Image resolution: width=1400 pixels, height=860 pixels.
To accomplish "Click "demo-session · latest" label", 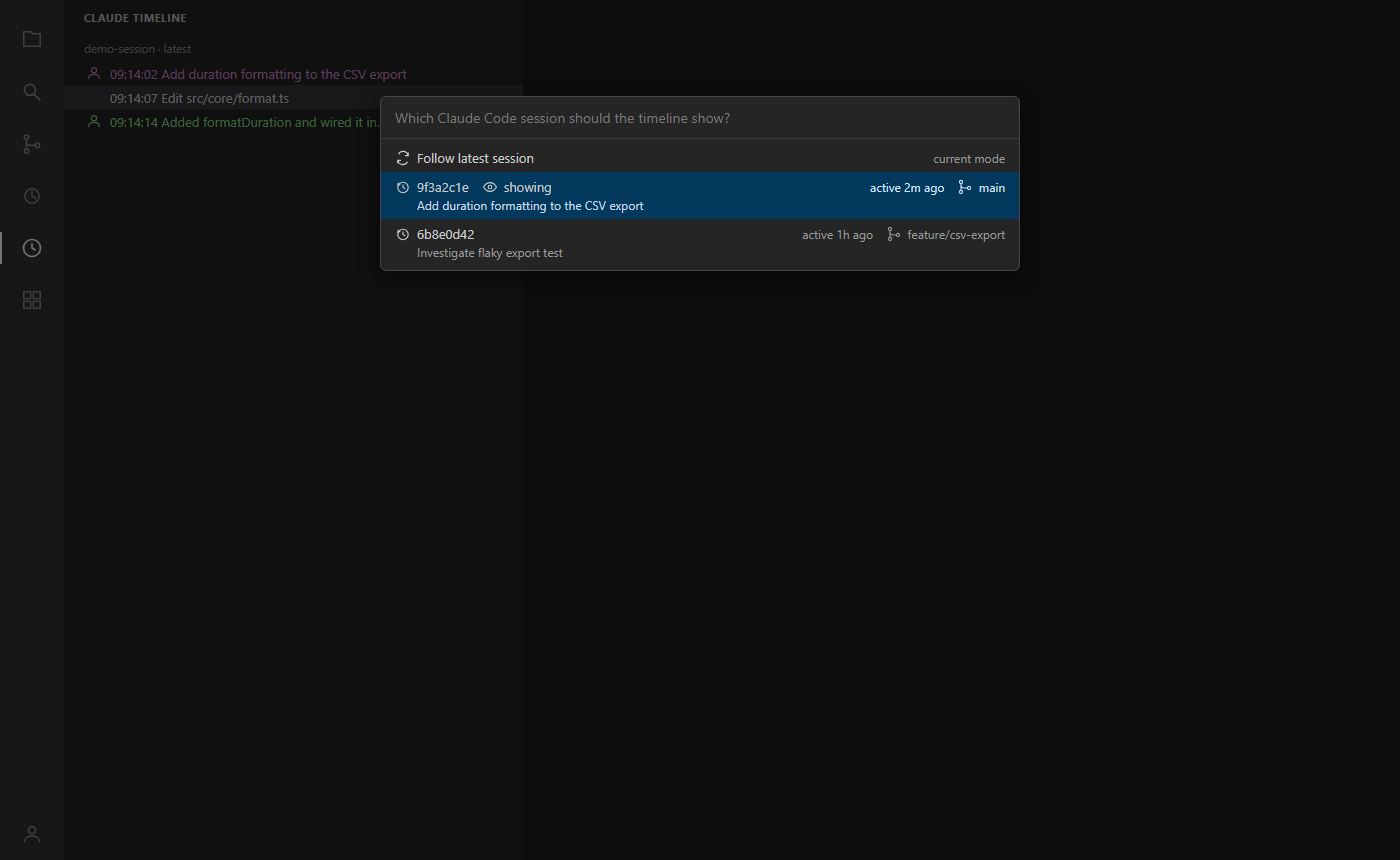I will pyautogui.click(x=137, y=49).
